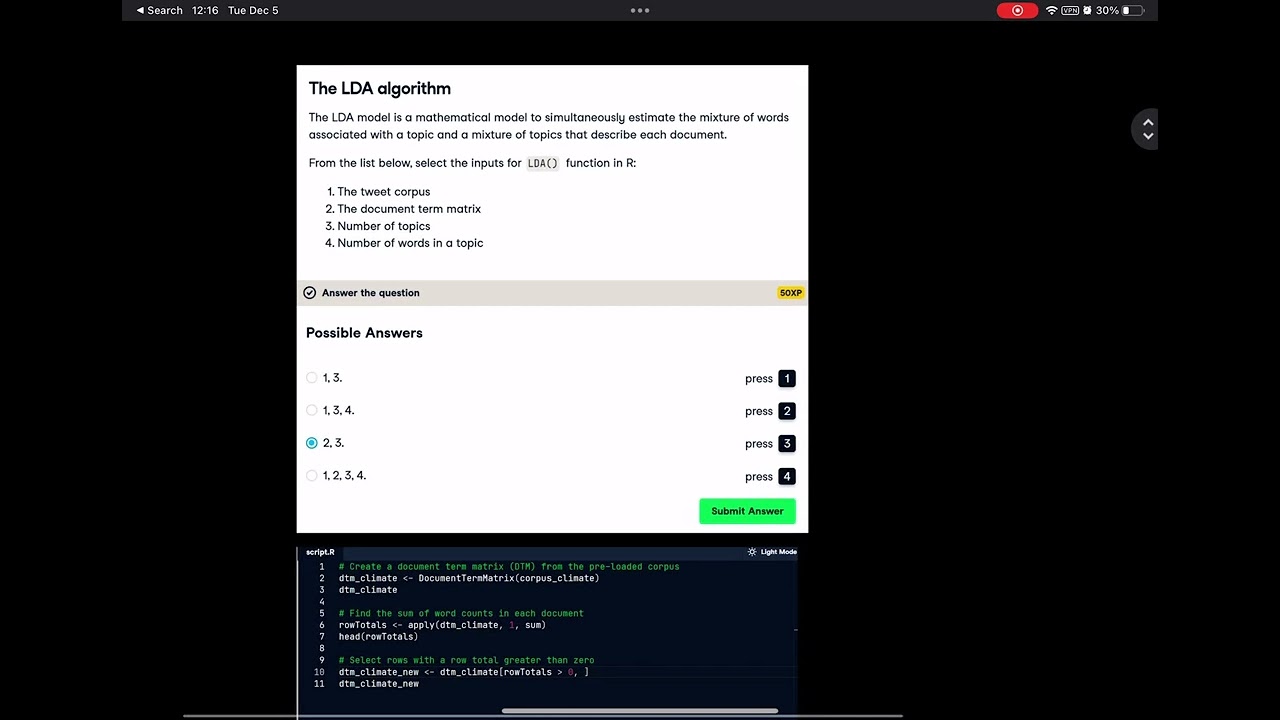Tap the battery icon in status bar
This screenshot has height=720, width=1280.
[x=1132, y=10]
